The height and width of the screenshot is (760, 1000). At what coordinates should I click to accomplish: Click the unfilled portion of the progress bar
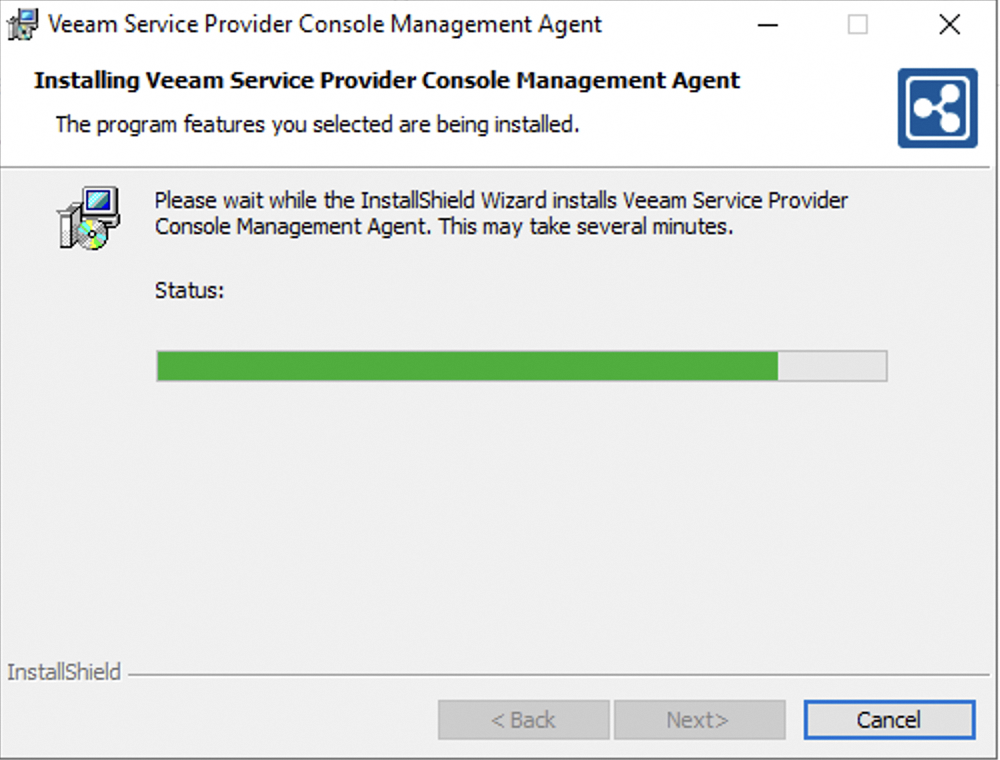pos(832,366)
